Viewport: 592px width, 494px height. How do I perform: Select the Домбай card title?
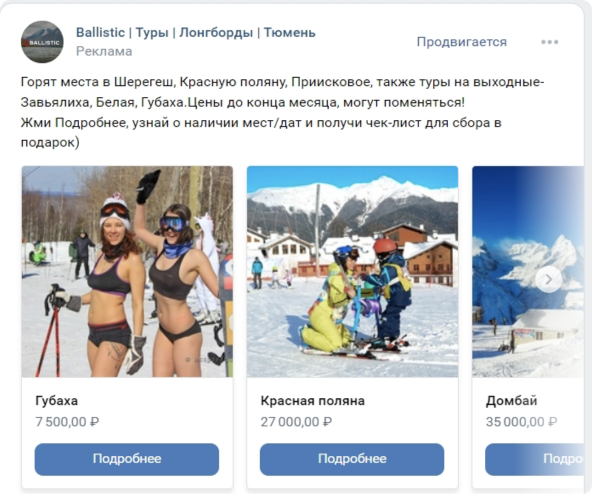coord(511,401)
